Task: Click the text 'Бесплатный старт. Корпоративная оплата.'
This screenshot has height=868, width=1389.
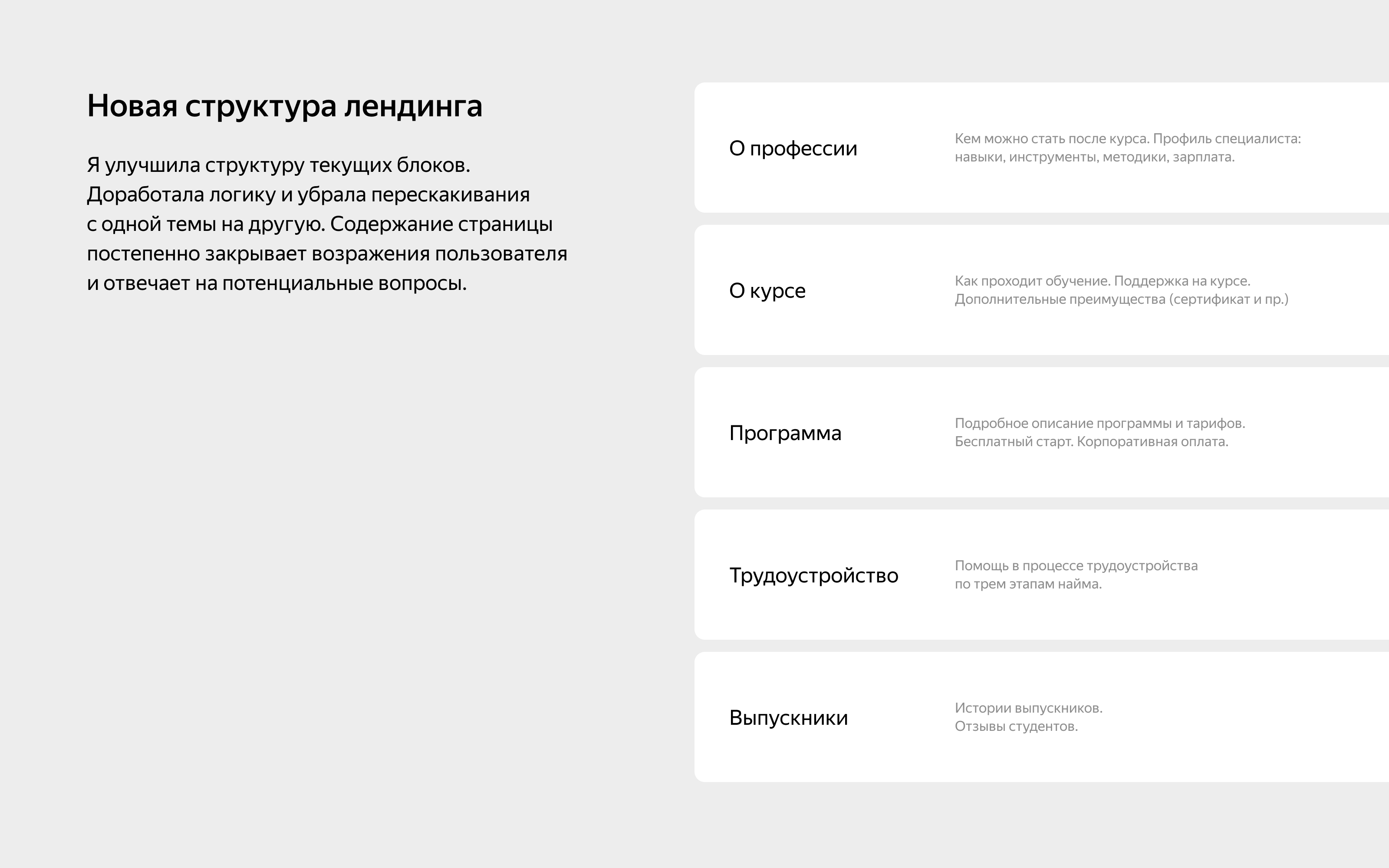Action: pos(1091,442)
